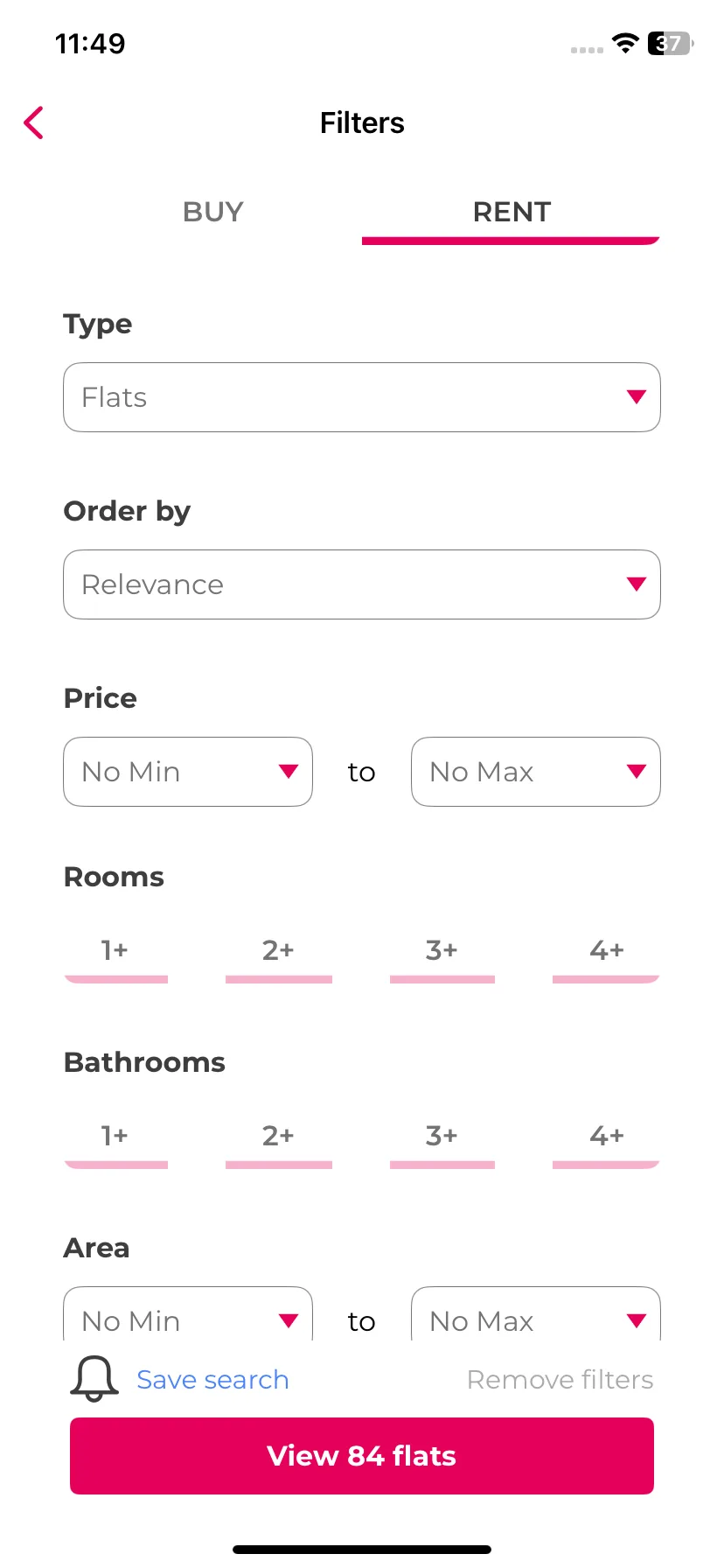Image resolution: width=724 pixels, height=1568 pixels.
Task: Switch to the RENT tab
Action: [512, 212]
